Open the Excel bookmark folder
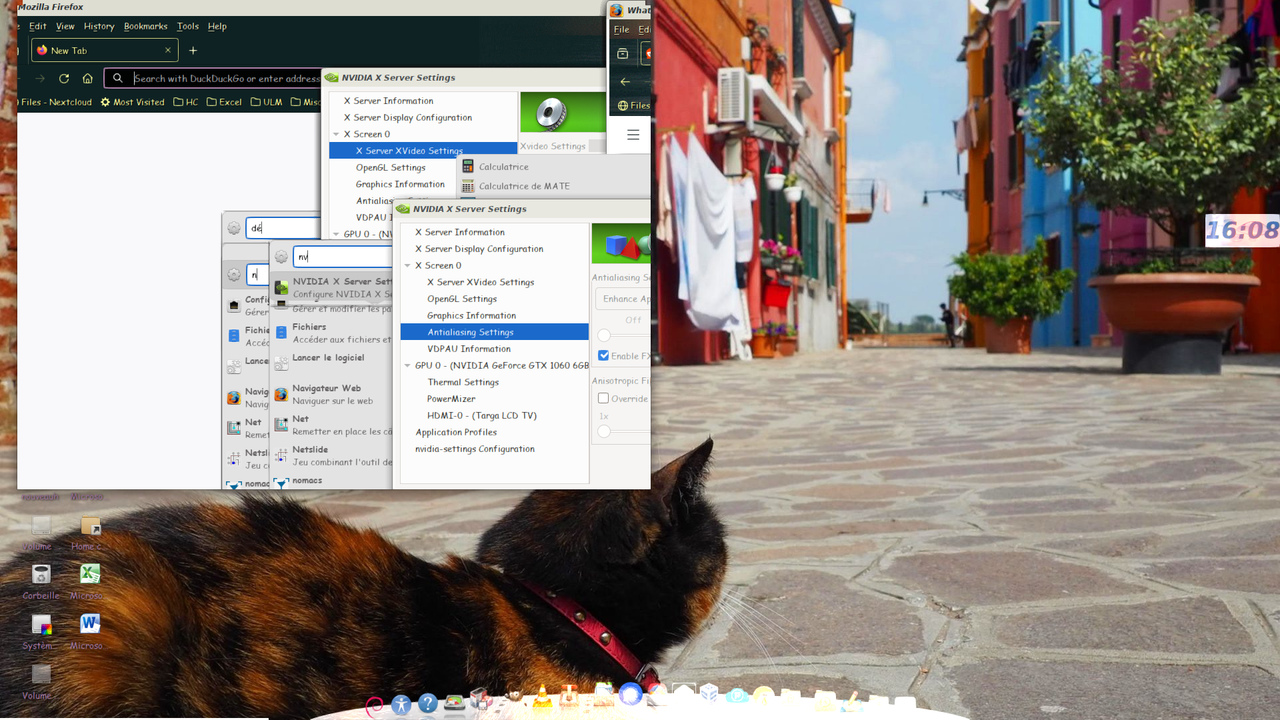This screenshot has height=720, width=1280. (224, 102)
